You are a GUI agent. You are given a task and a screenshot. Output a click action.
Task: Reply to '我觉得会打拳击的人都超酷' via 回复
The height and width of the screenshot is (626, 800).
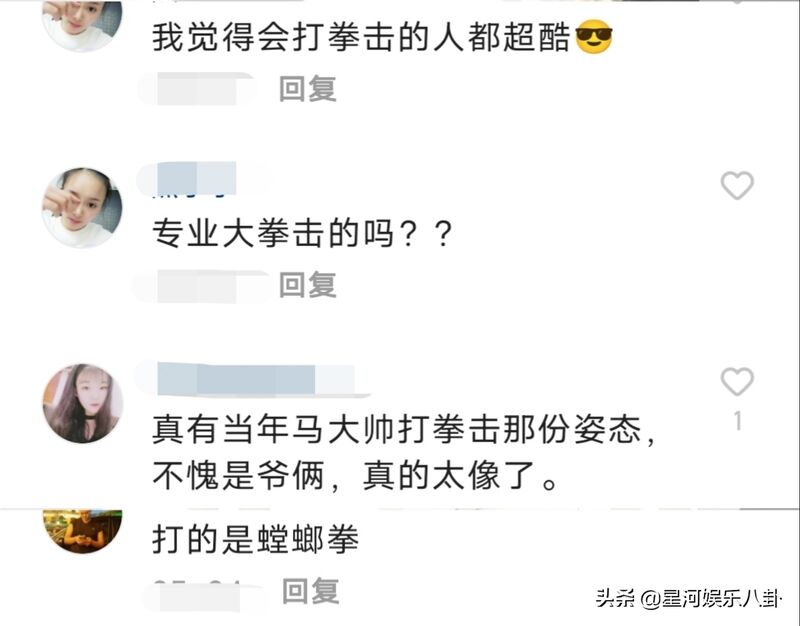tap(308, 88)
